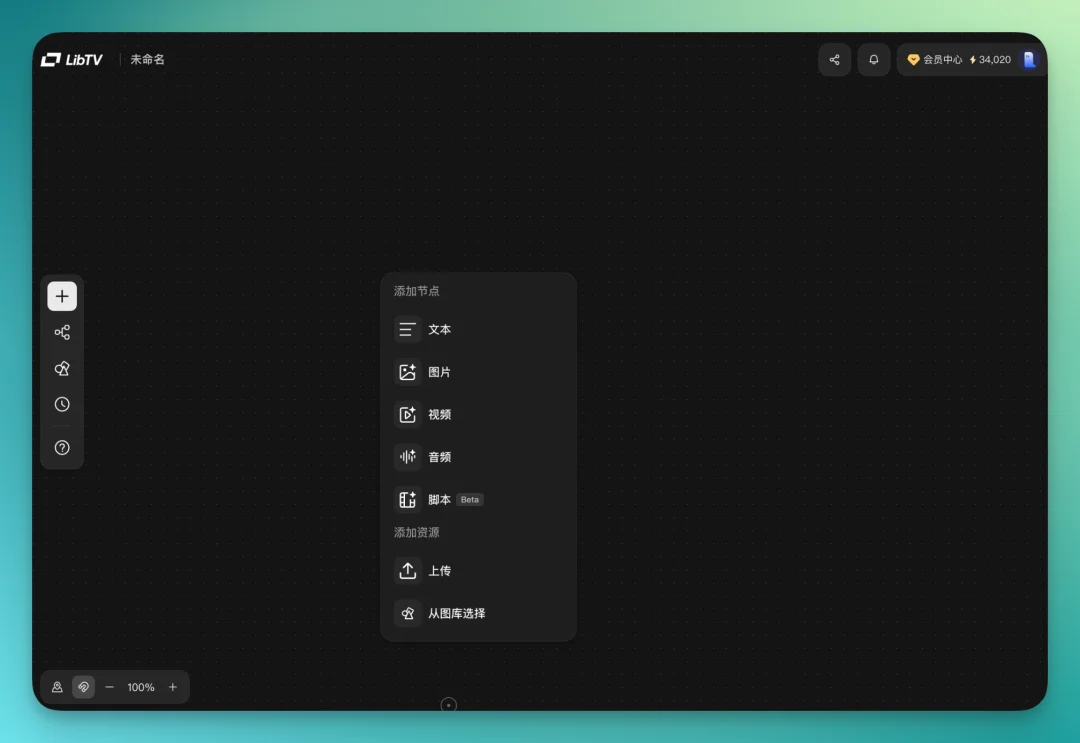Click the help question-mark icon

62,447
